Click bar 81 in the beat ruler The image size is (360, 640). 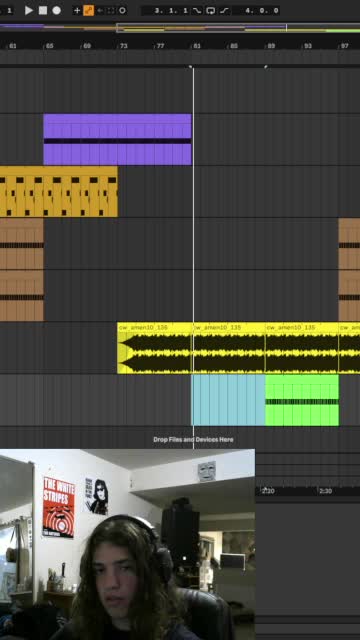pyautogui.click(x=197, y=46)
